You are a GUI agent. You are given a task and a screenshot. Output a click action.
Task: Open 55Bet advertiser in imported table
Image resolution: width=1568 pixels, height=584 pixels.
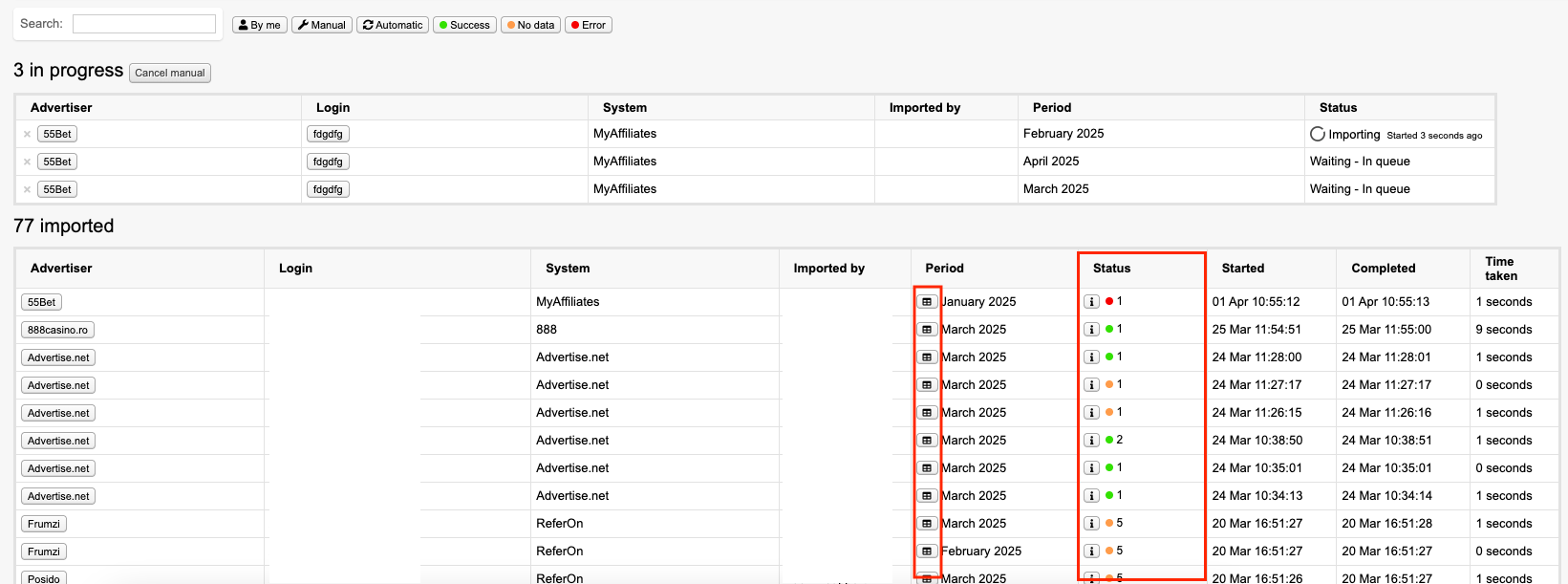(41, 302)
